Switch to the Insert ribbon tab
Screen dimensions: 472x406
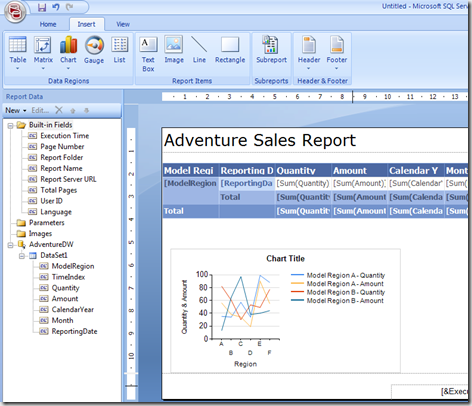[86, 24]
